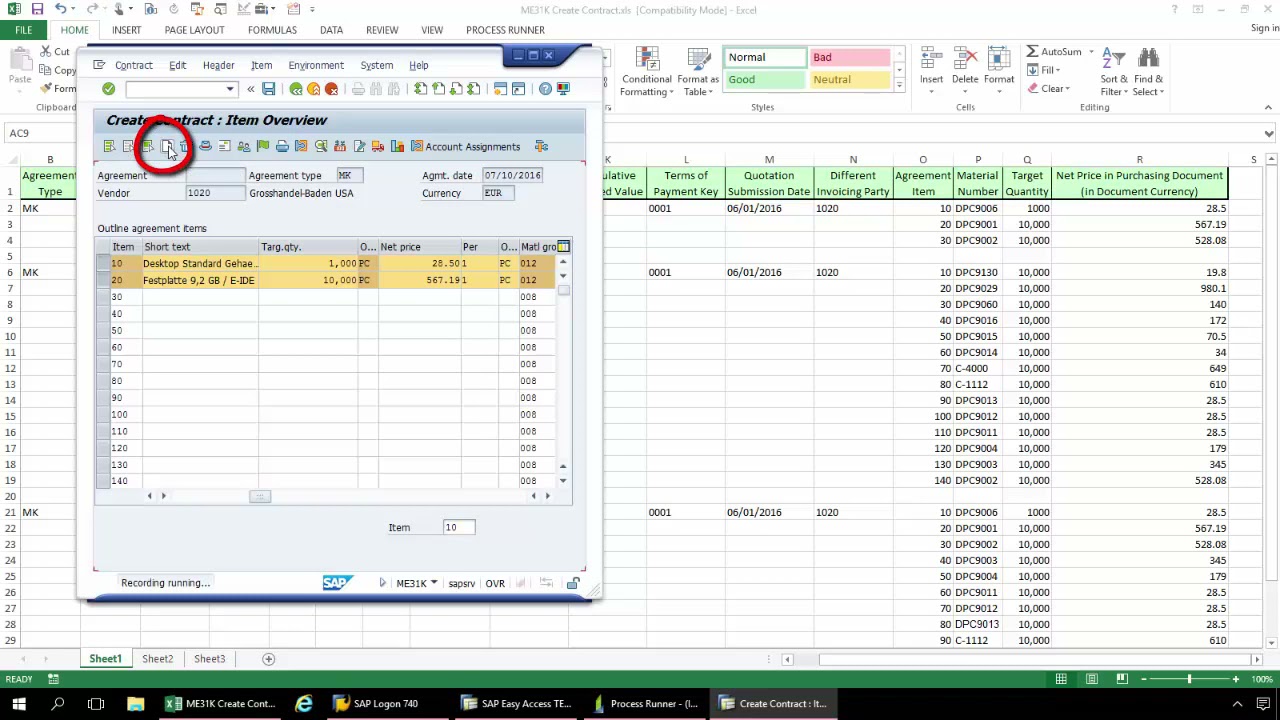This screenshot has width=1280, height=720.
Task: Click the green flag icon in Item Overview toolbar
Action: (x=263, y=147)
